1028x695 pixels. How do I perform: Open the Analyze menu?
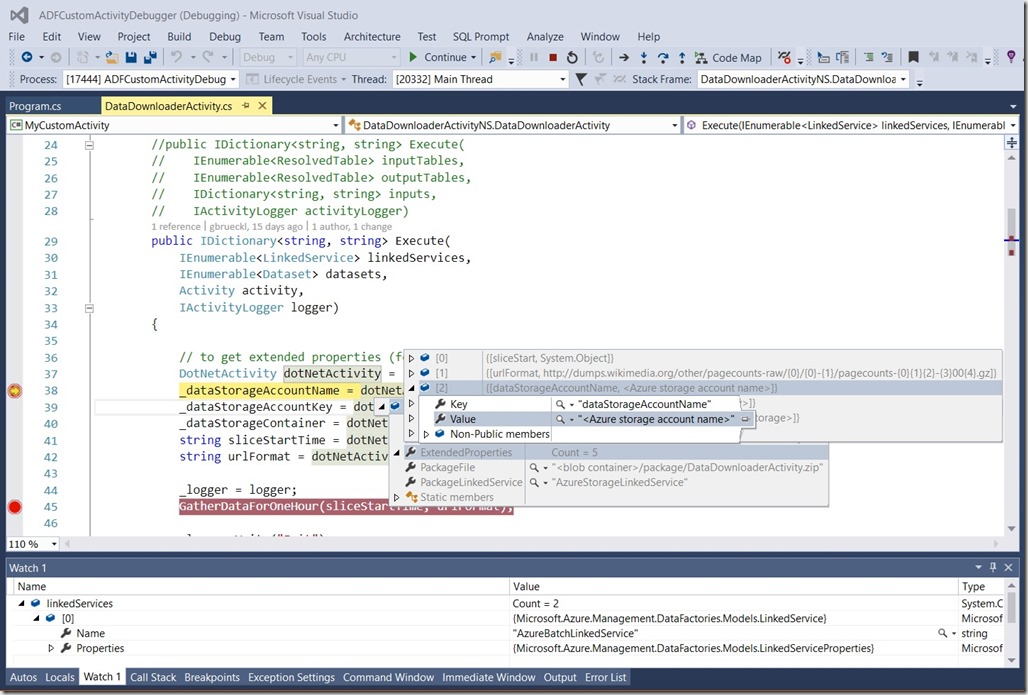[545, 37]
